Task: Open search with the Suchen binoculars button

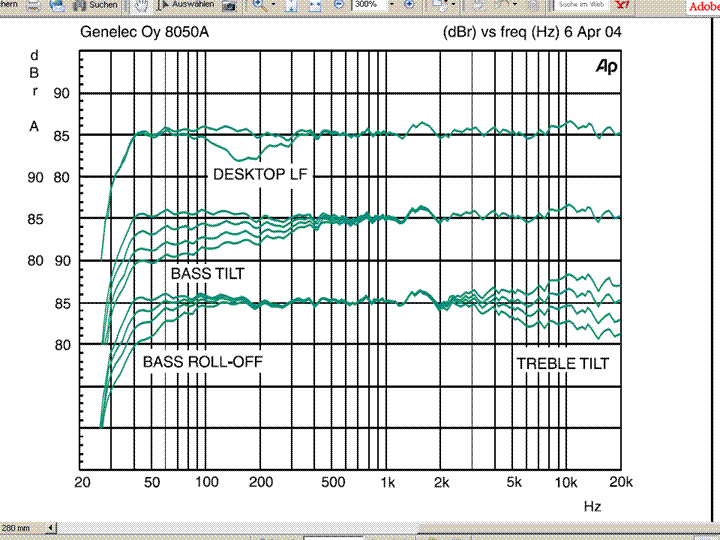Action: (x=95, y=5)
